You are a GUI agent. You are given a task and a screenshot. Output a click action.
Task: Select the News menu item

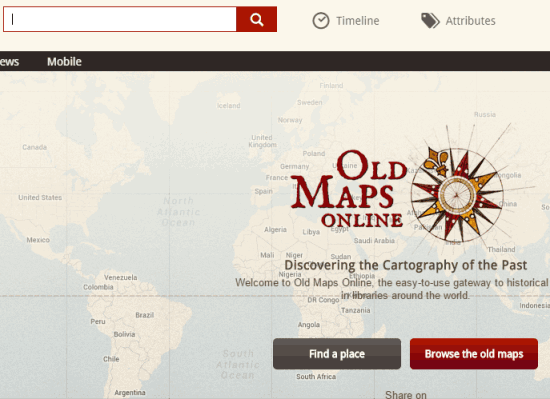coord(9,62)
